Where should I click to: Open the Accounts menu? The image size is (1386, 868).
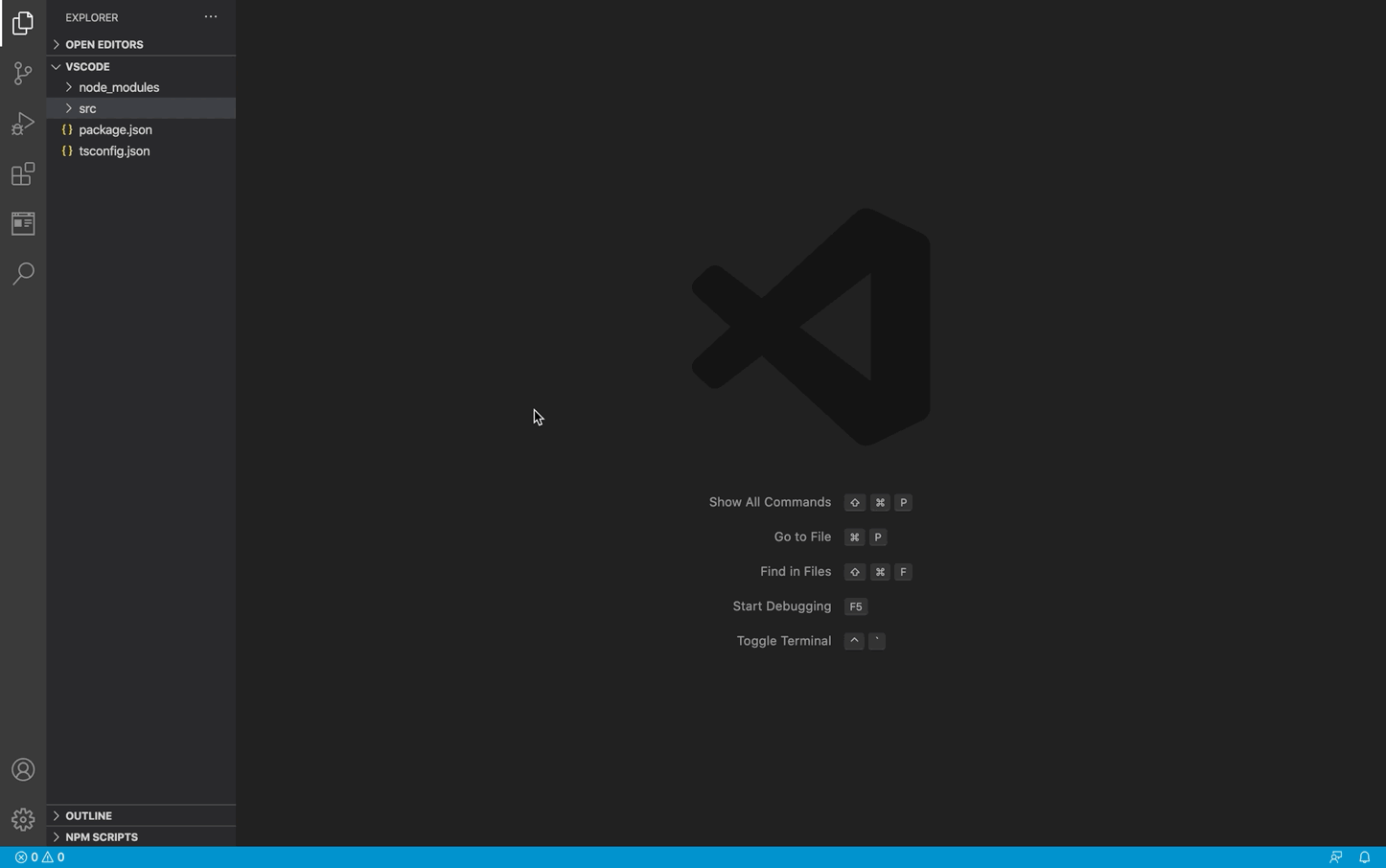click(x=23, y=770)
